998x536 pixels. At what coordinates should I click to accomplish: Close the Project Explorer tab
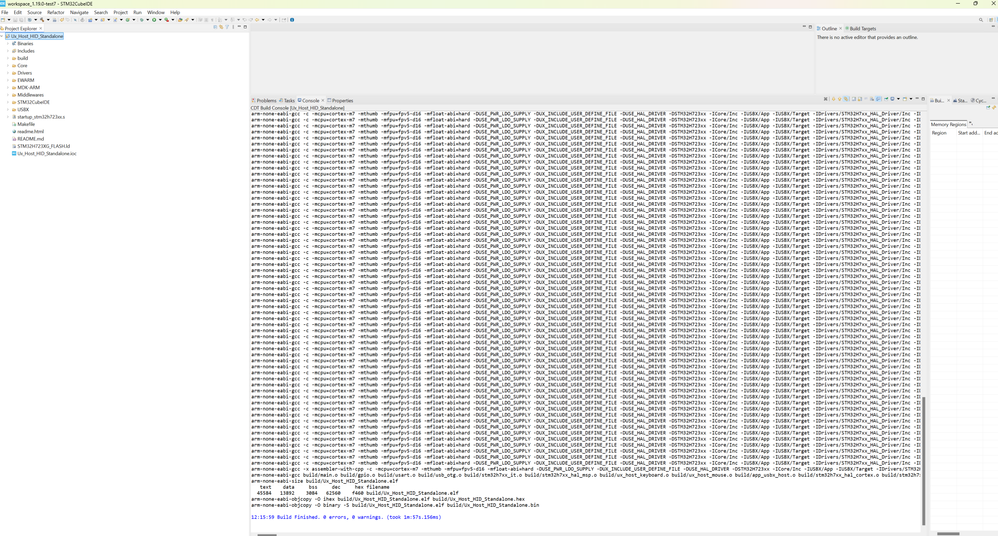[41, 29]
